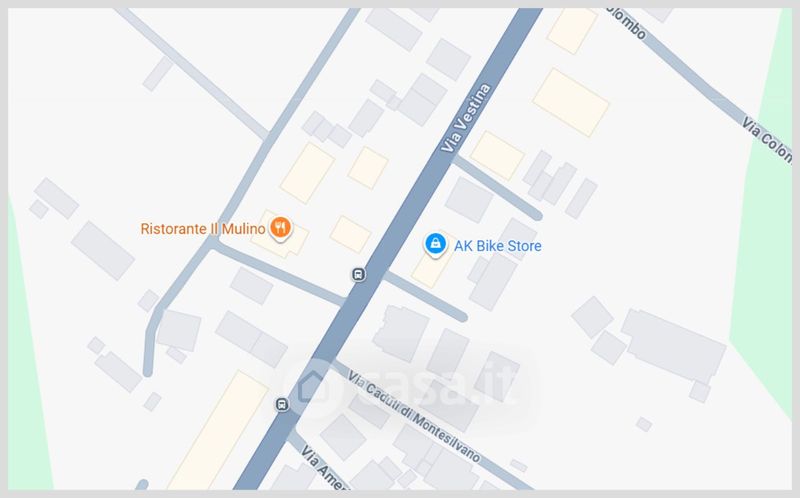The height and width of the screenshot is (498, 800).
Task: Click the yellow building under the restaurant pin
Action: point(280,236)
